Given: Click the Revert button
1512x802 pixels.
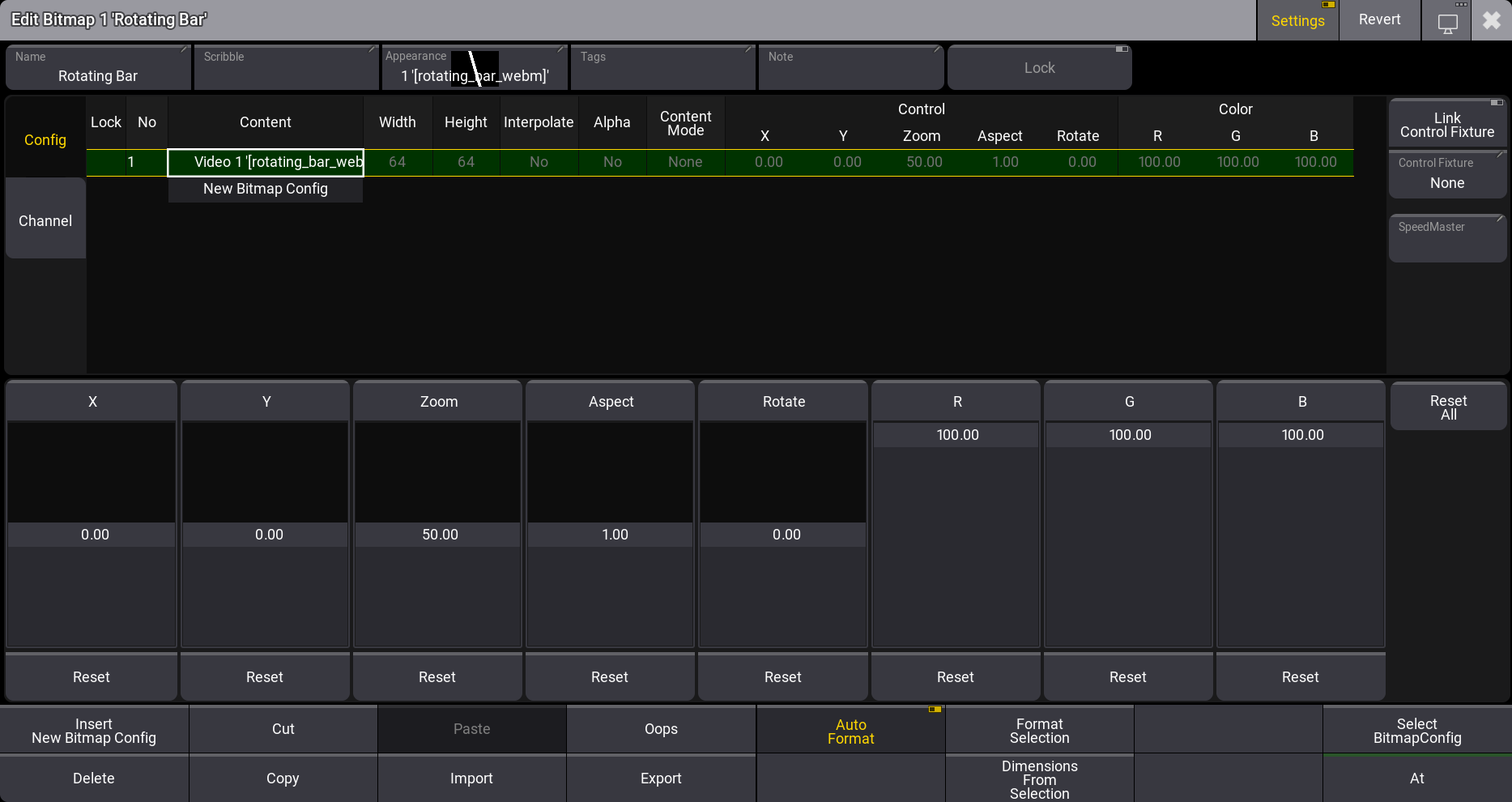Looking at the screenshot, I should (x=1378, y=19).
